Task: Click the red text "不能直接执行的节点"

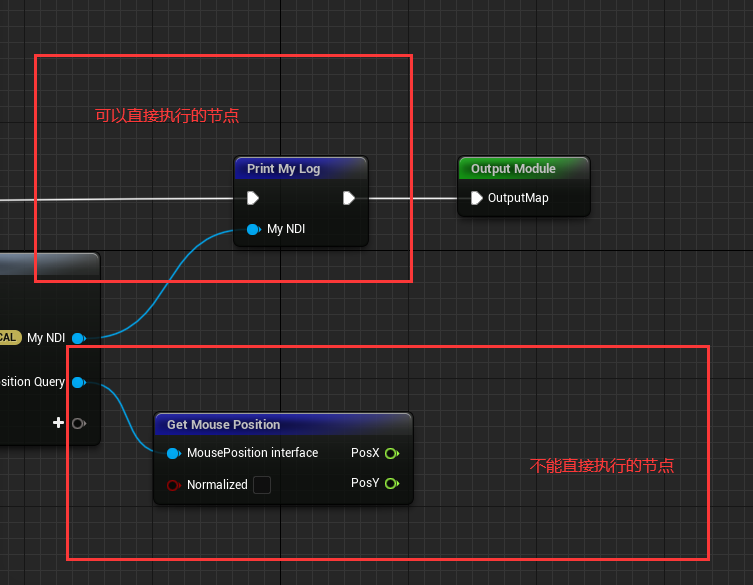Action: coord(601,466)
